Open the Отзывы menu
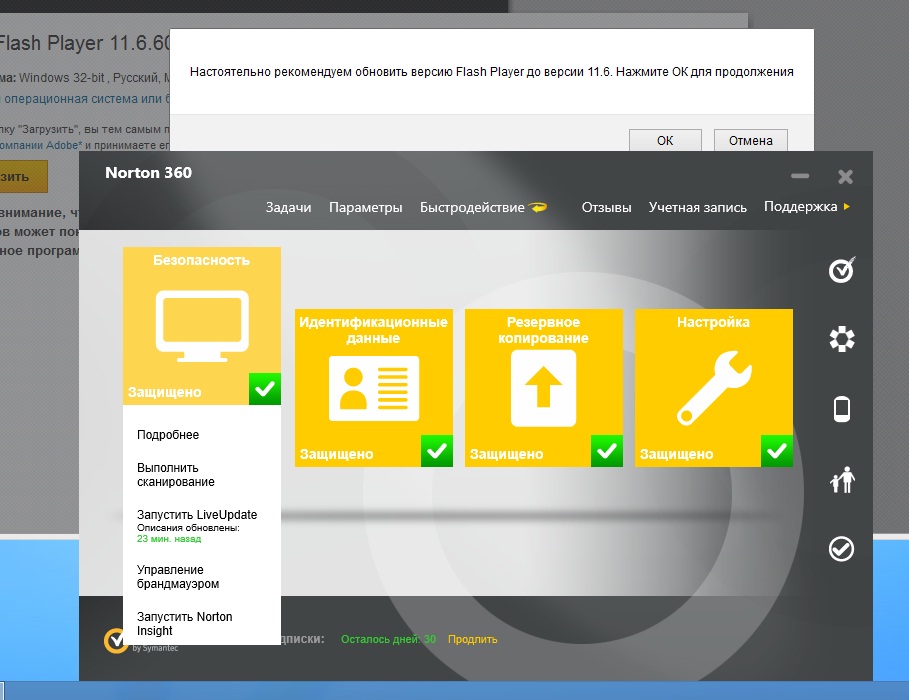Image resolution: width=909 pixels, height=700 pixels. [x=606, y=208]
